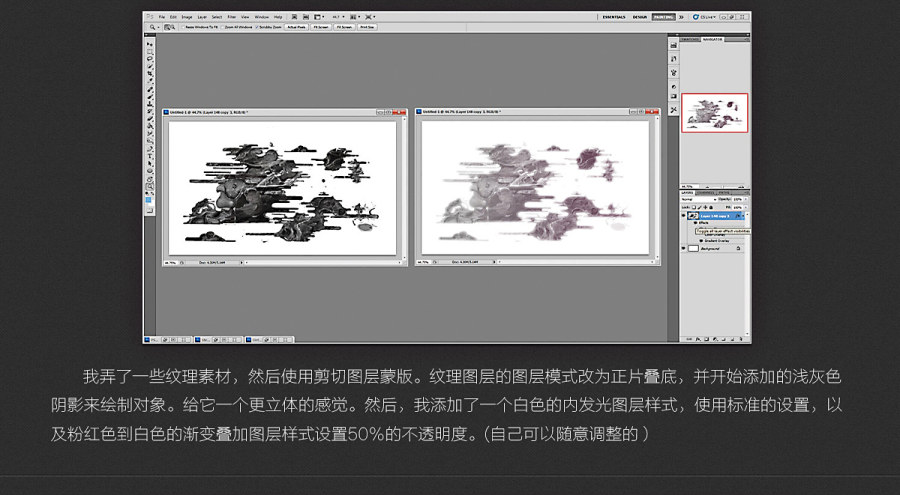Hide the Layer 148 copy 3 layer
Viewport: 900px width, 495px height.
pos(684,216)
